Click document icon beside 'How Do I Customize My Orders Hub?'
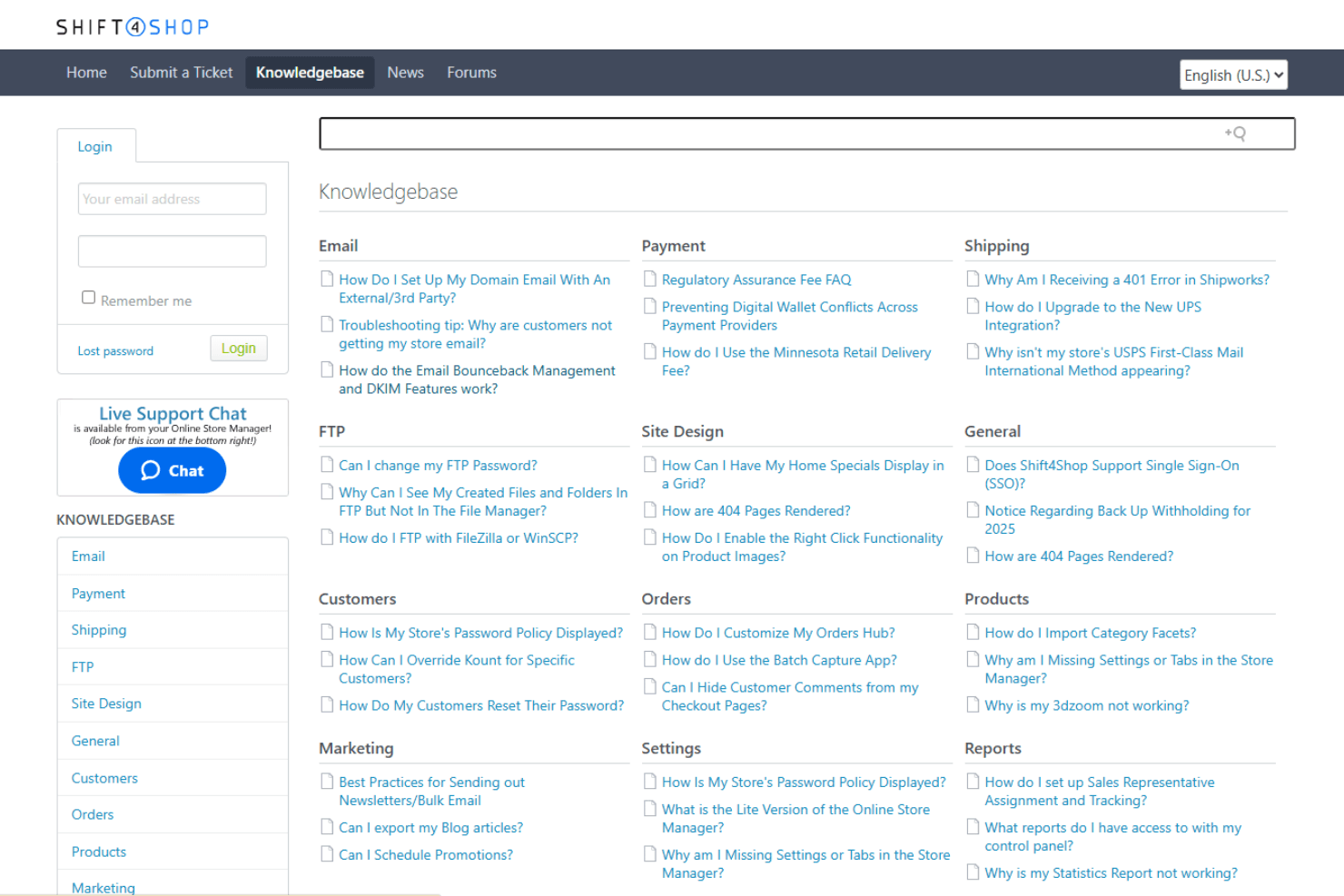Image resolution: width=1344 pixels, height=896 pixels. coord(650,632)
